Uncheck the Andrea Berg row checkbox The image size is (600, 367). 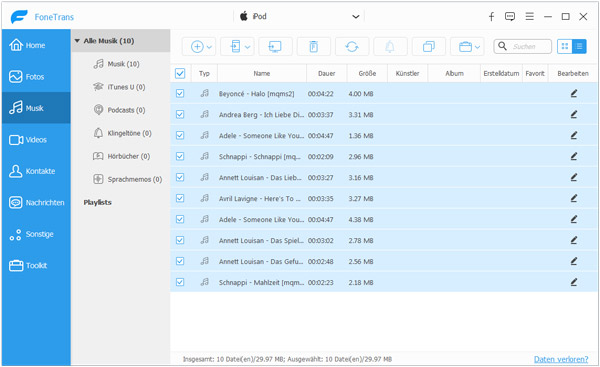pyautogui.click(x=180, y=114)
